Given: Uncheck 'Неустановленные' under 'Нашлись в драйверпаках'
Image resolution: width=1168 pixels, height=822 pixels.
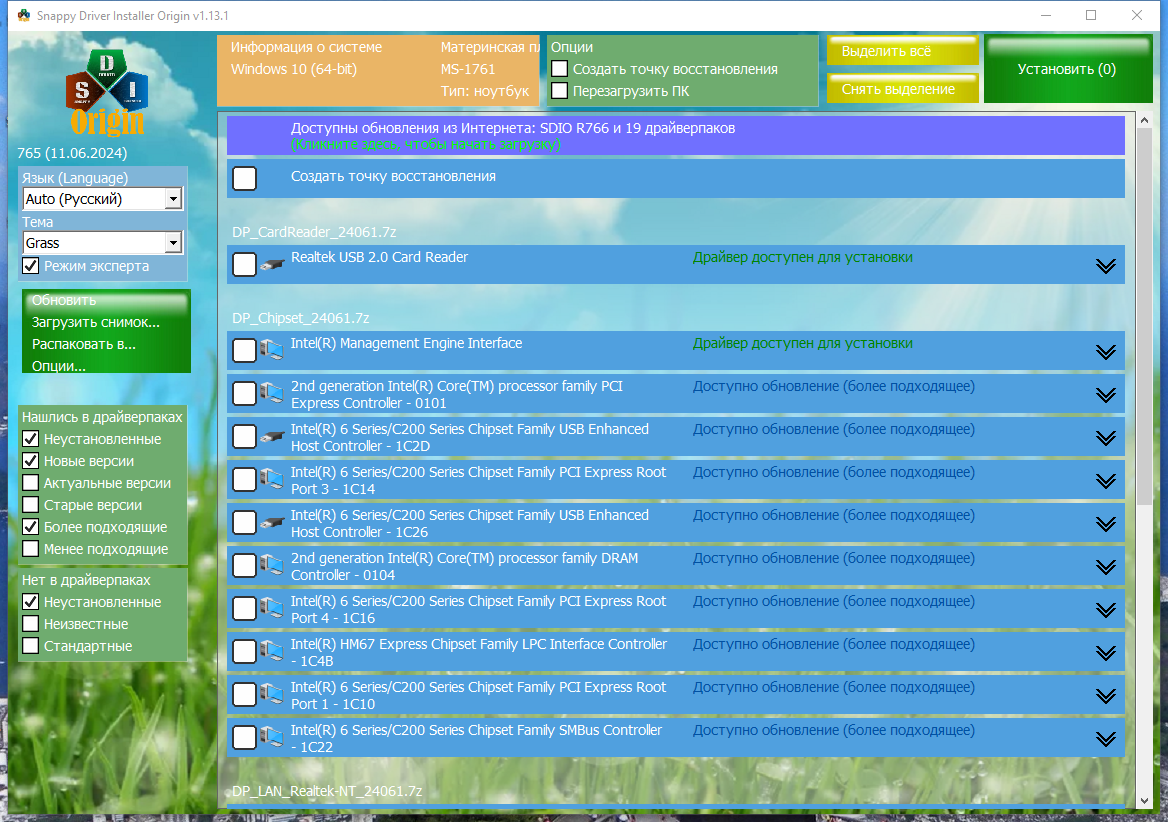Looking at the screenshot, I should [x=31, y=439].
